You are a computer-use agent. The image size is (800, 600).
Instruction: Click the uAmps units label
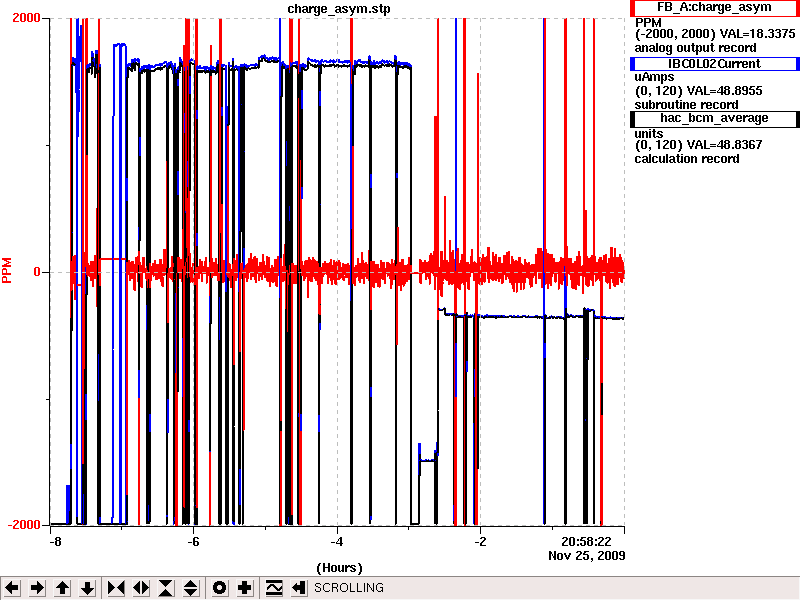[654, 77]
